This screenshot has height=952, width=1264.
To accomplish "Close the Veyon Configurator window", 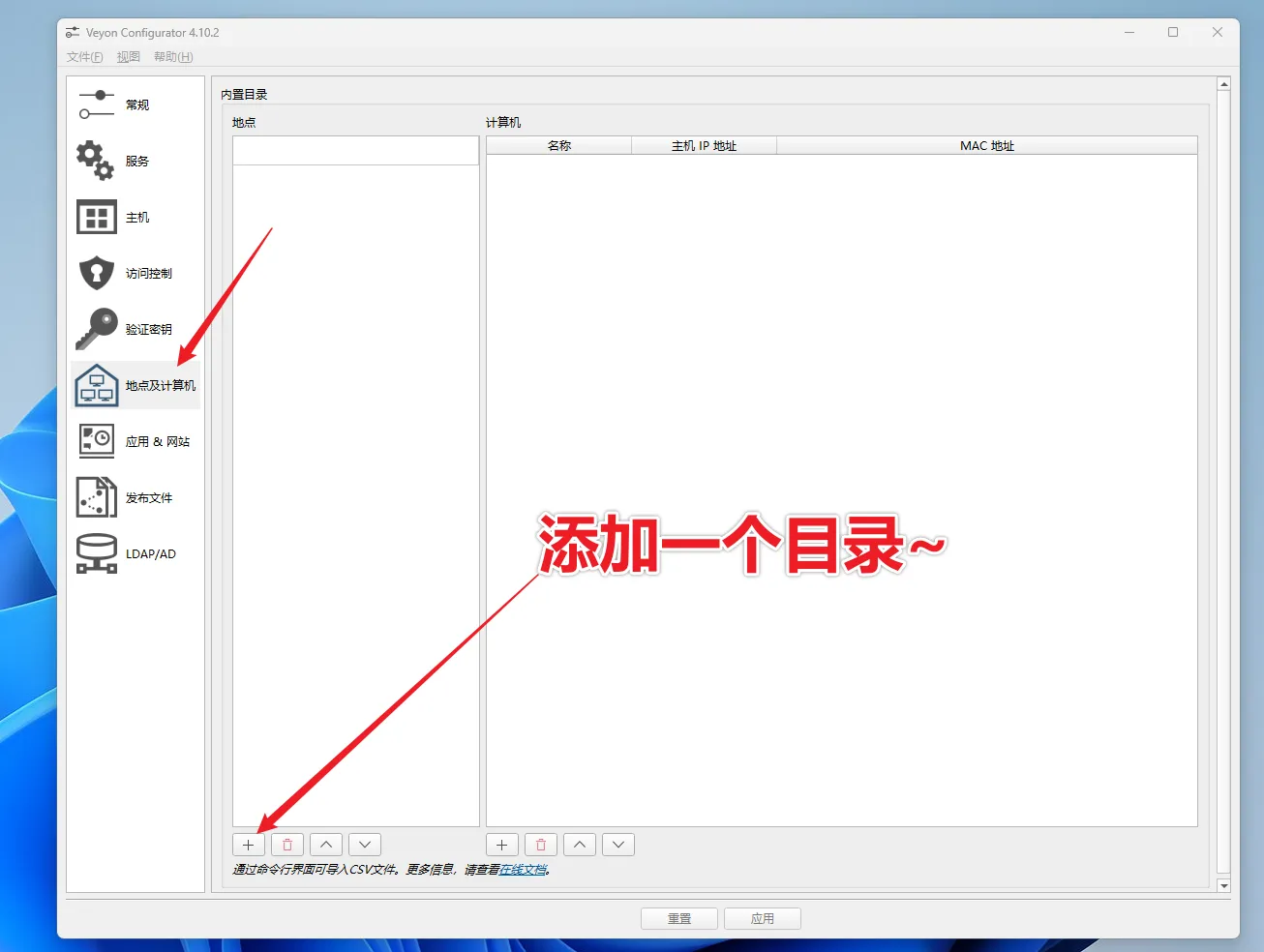I will pos(1218,32).
